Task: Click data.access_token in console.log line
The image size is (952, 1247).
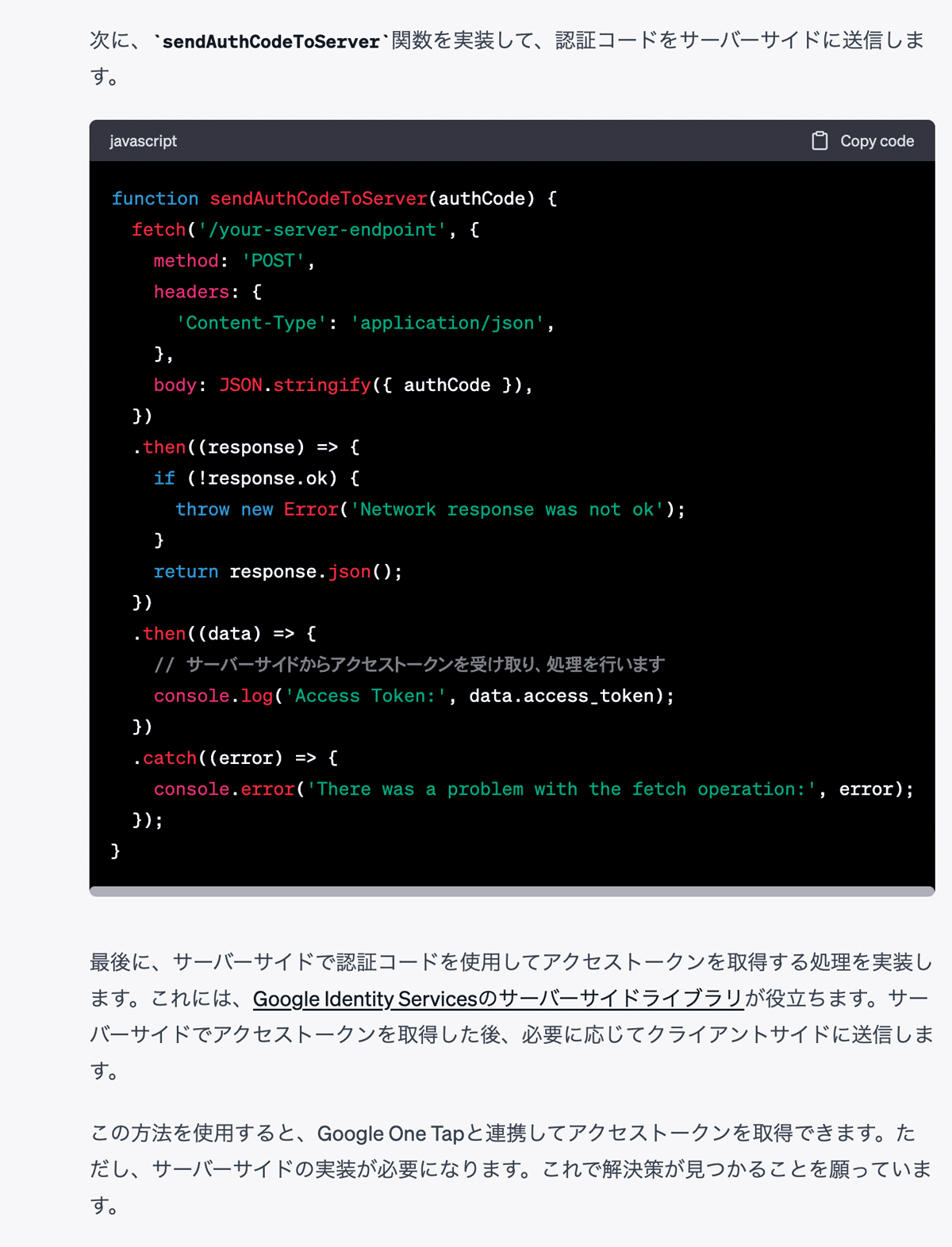Action: [x=561, y=696]
